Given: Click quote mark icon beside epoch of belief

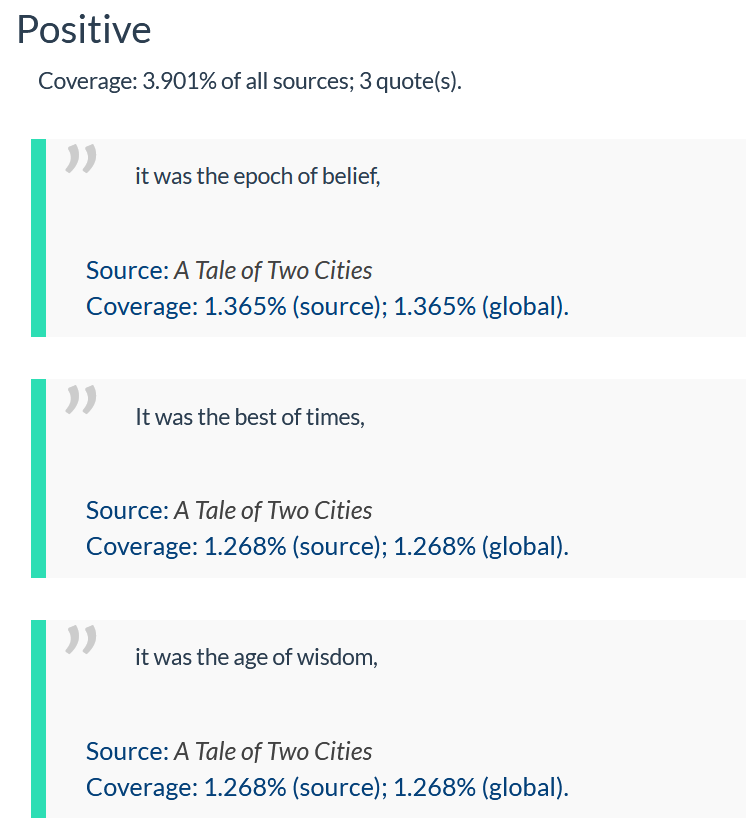Looking at the screenshot, I should point(81,159).
